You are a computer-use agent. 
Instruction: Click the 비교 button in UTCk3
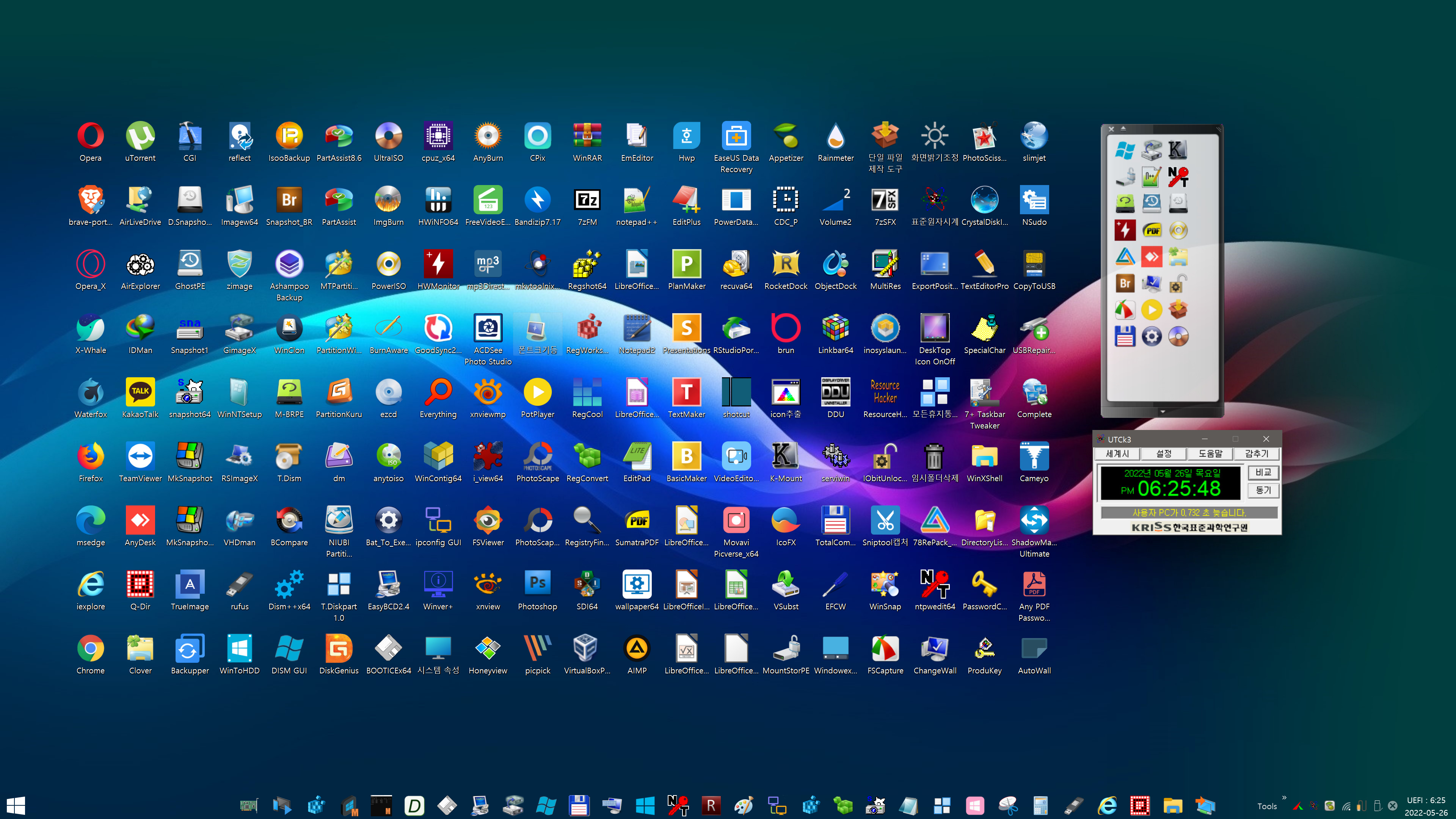(1263, 472)
